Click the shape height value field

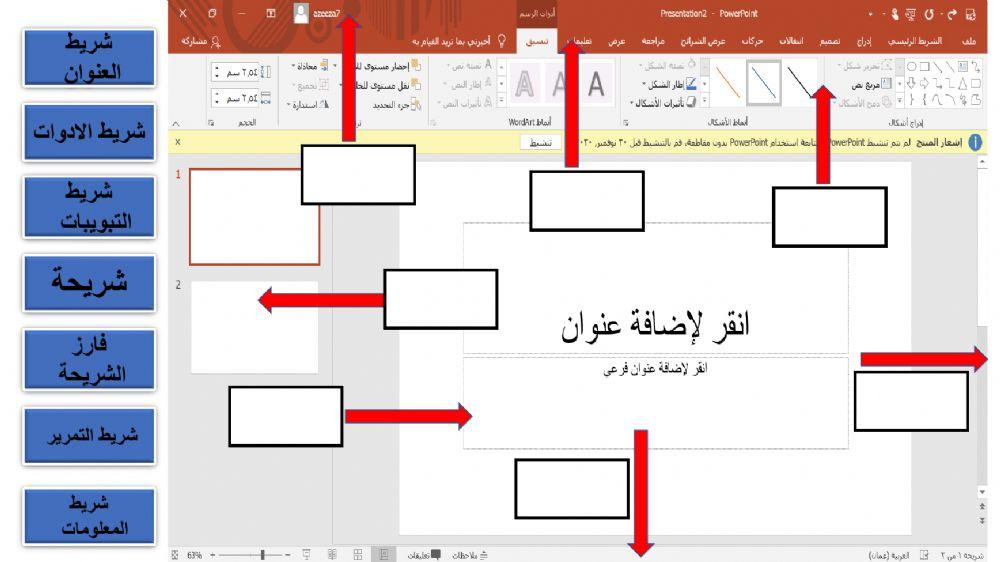point(240,72)
